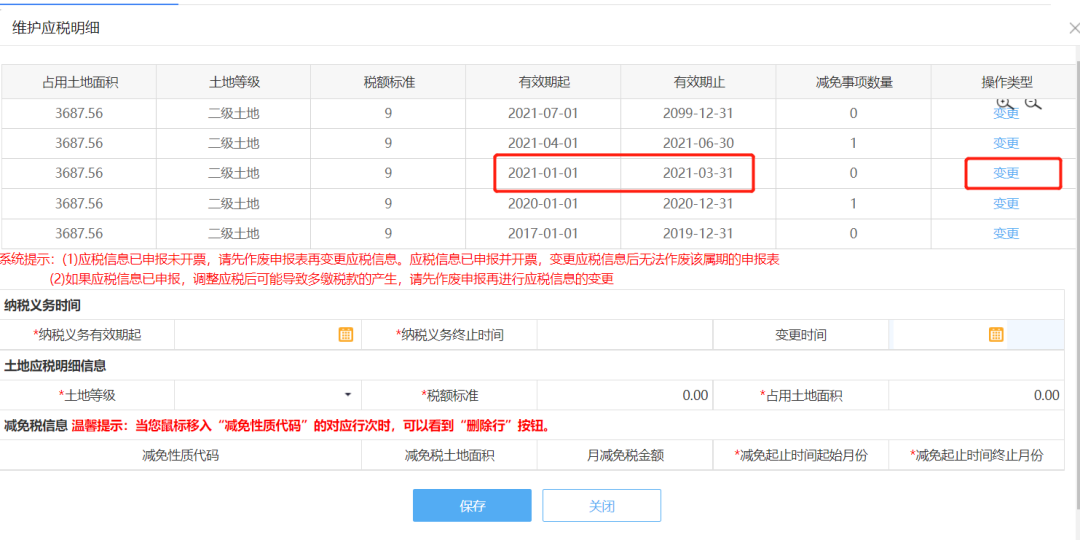1080x540 pixels.
Task: Click the 税额标准 column header
Action: tap(389, 83)
